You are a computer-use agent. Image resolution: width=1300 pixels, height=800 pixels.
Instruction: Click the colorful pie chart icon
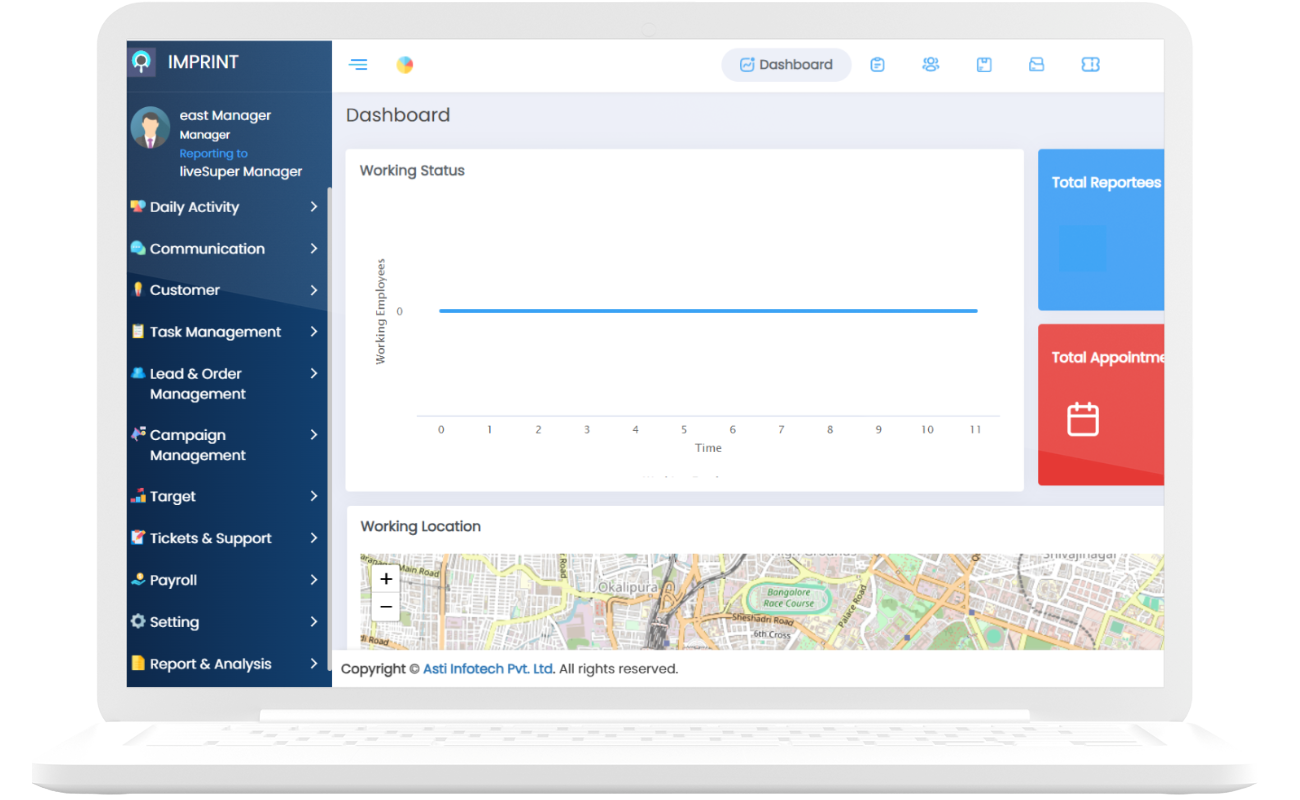pos(405,65)
